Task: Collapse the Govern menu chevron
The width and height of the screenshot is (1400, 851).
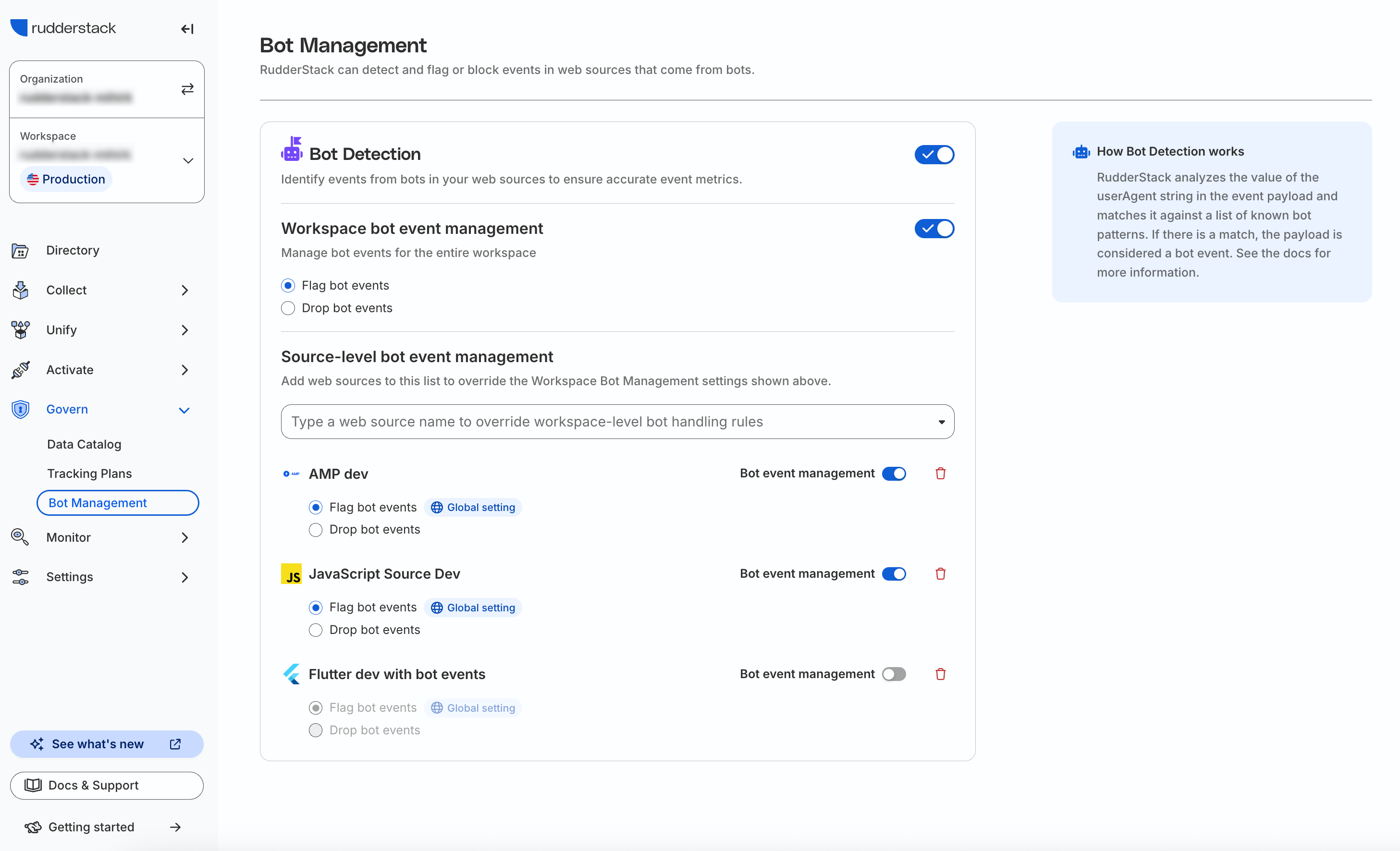Action: (184, 410)
